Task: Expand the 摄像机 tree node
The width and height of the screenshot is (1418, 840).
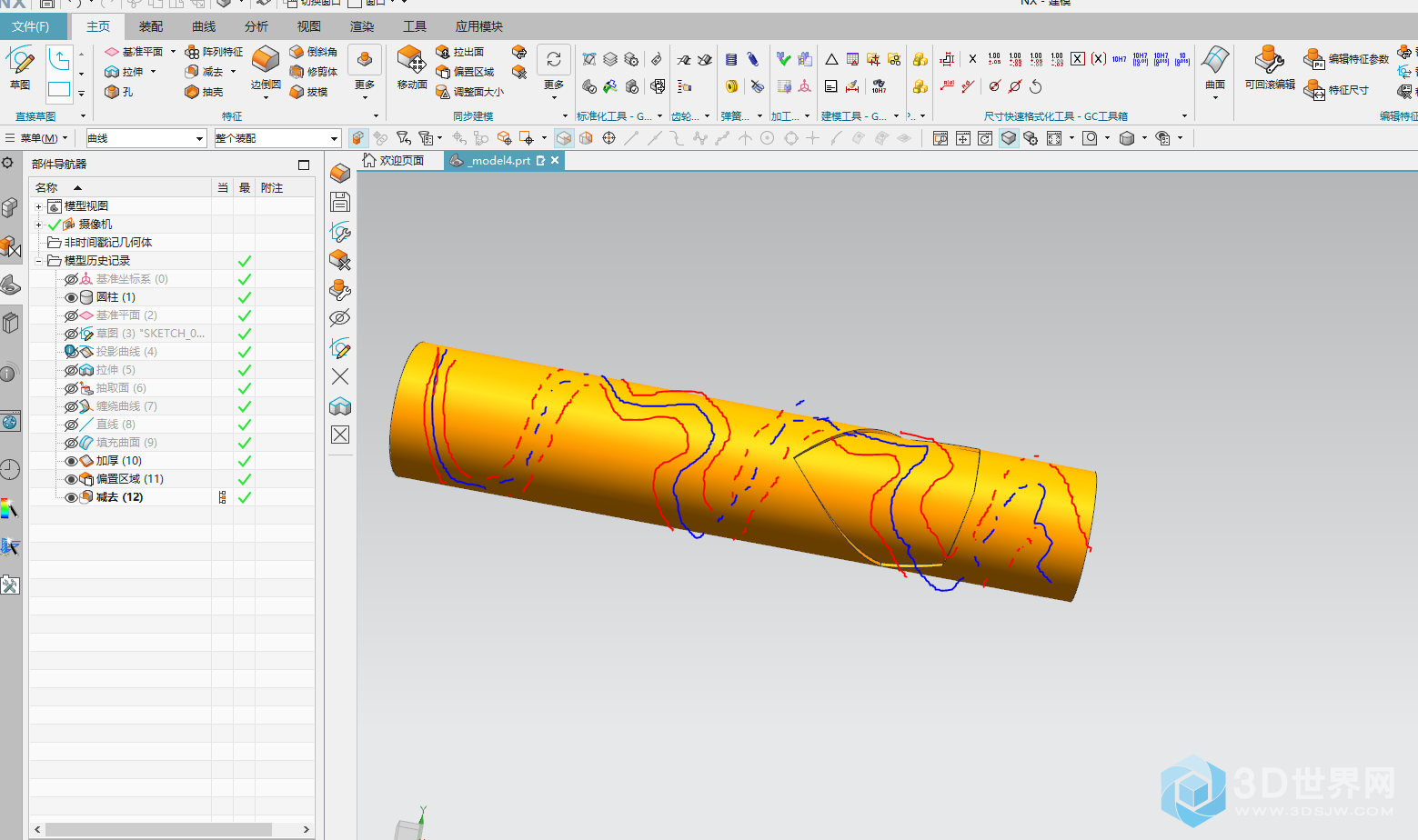Action: click(38, 225)
